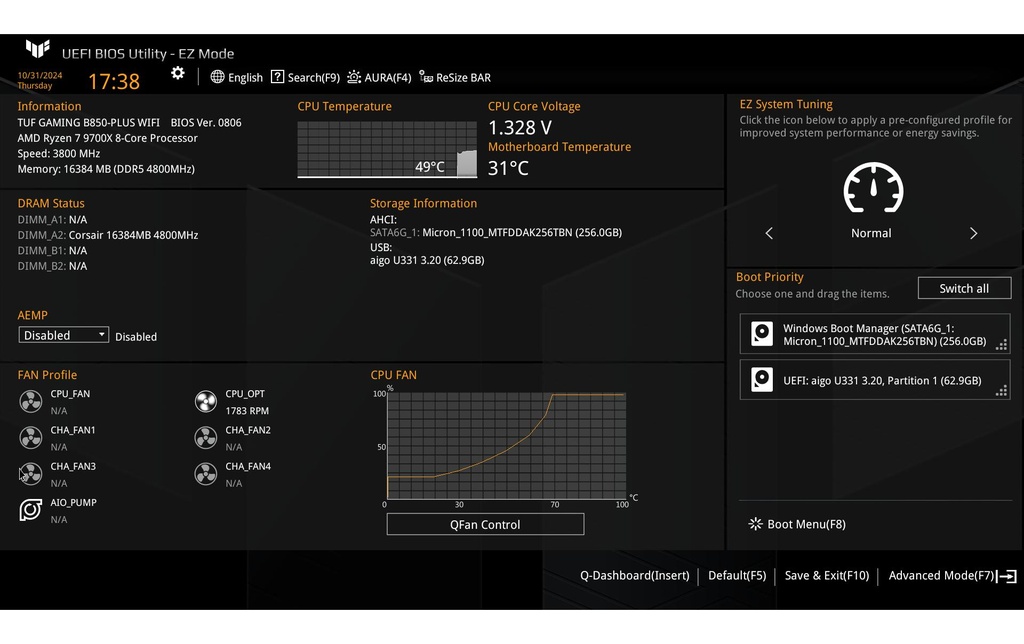This screenshot has width=1024, height=644.
Task: Switch to Advanced Mode(F7)
Action: point(941,575)
